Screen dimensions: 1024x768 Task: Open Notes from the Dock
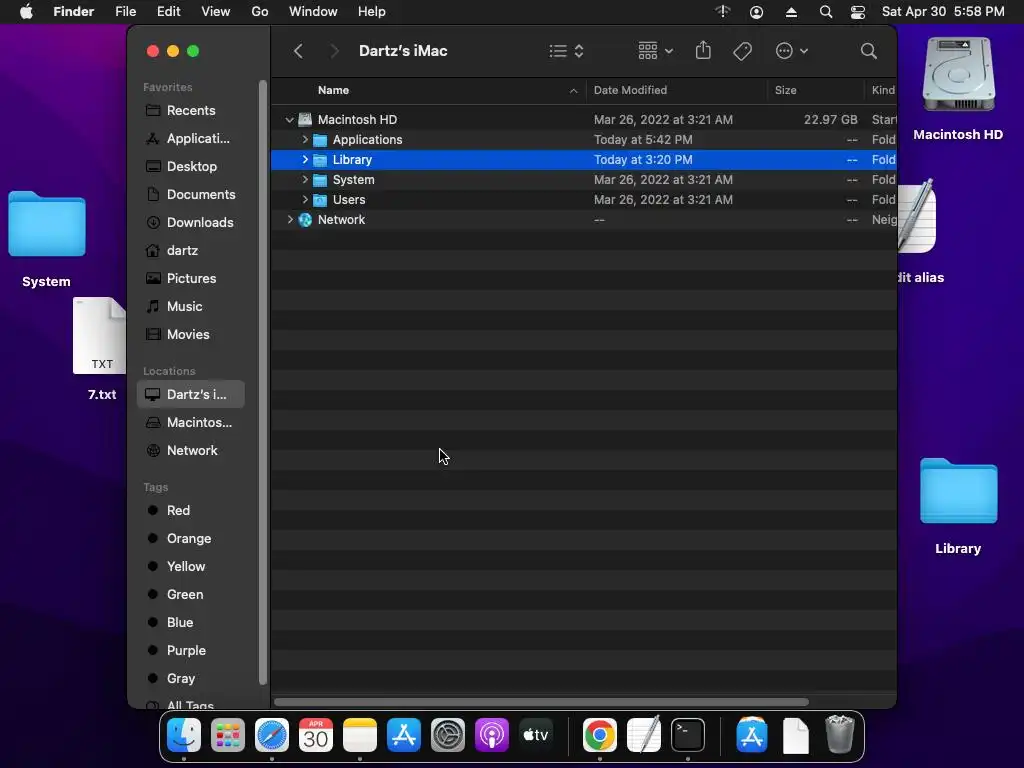point(360,735)
